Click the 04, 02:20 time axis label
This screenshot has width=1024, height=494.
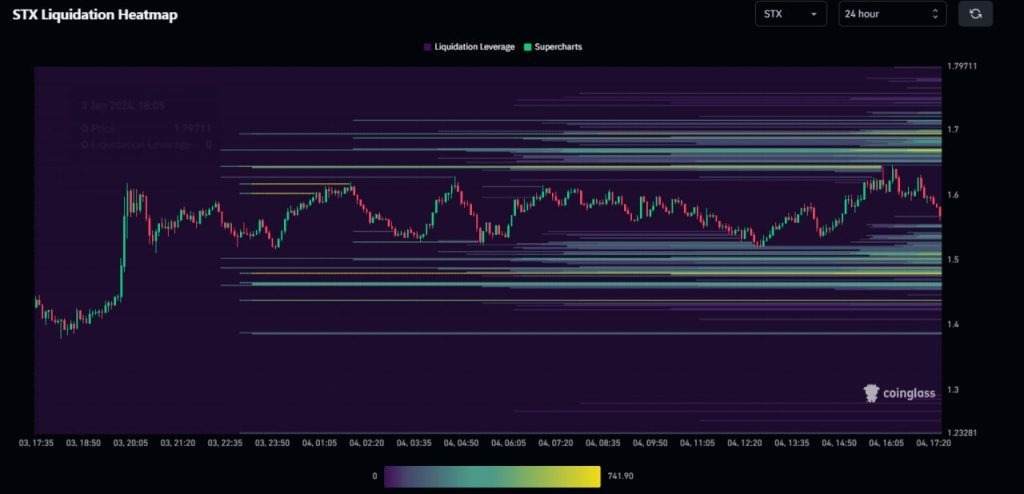tap(367, 443)
